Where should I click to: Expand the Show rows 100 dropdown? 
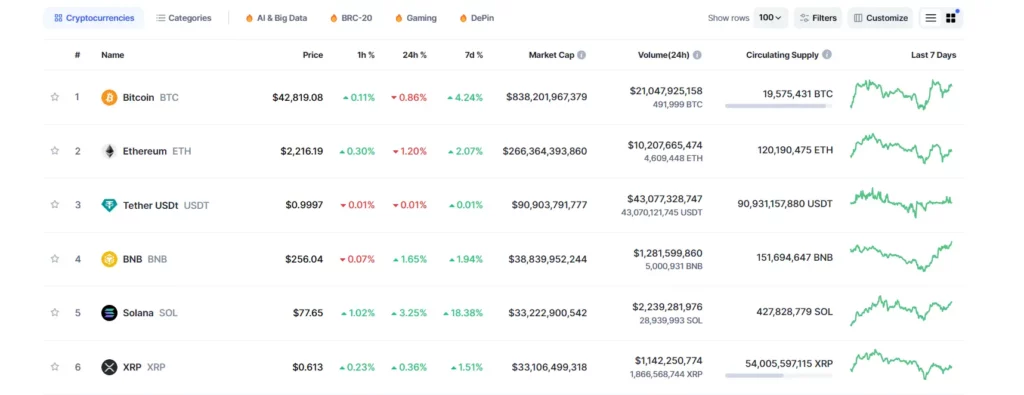pos(771,18)
